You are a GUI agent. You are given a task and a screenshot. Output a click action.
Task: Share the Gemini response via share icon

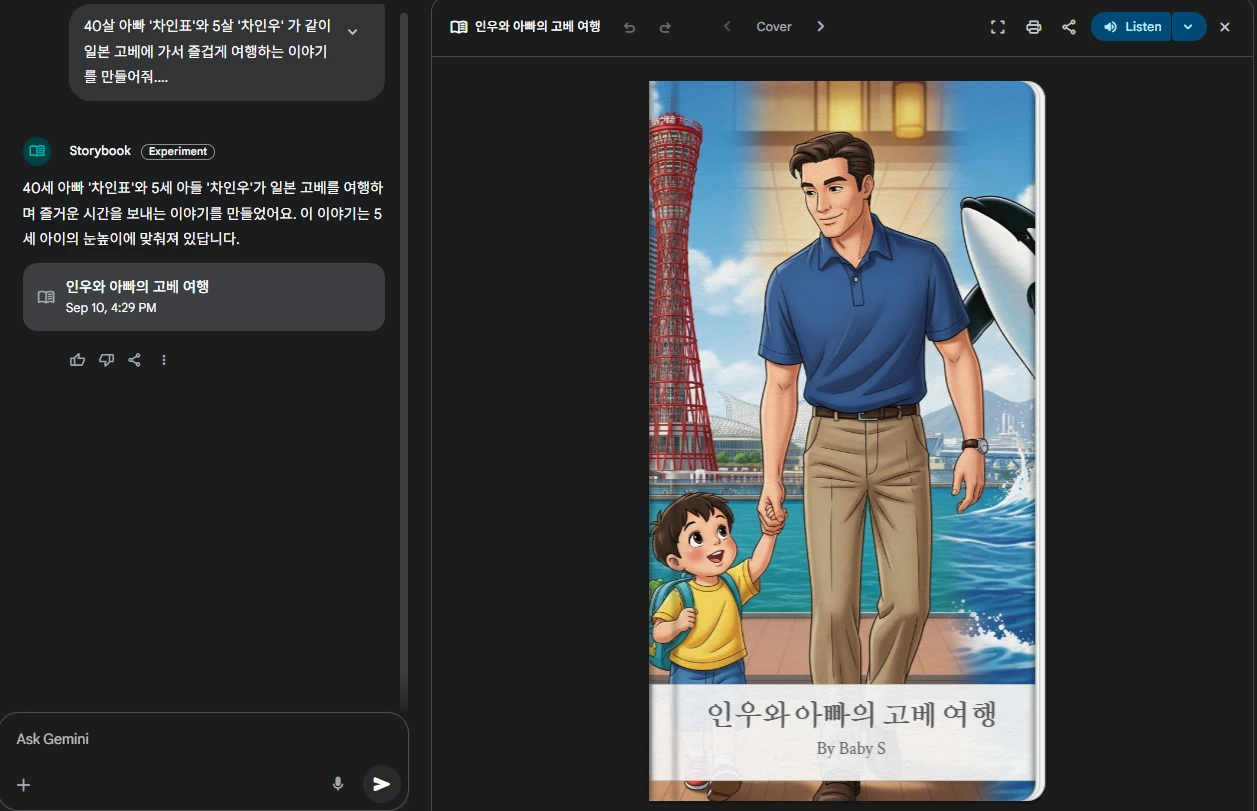[x=135, y=360]
